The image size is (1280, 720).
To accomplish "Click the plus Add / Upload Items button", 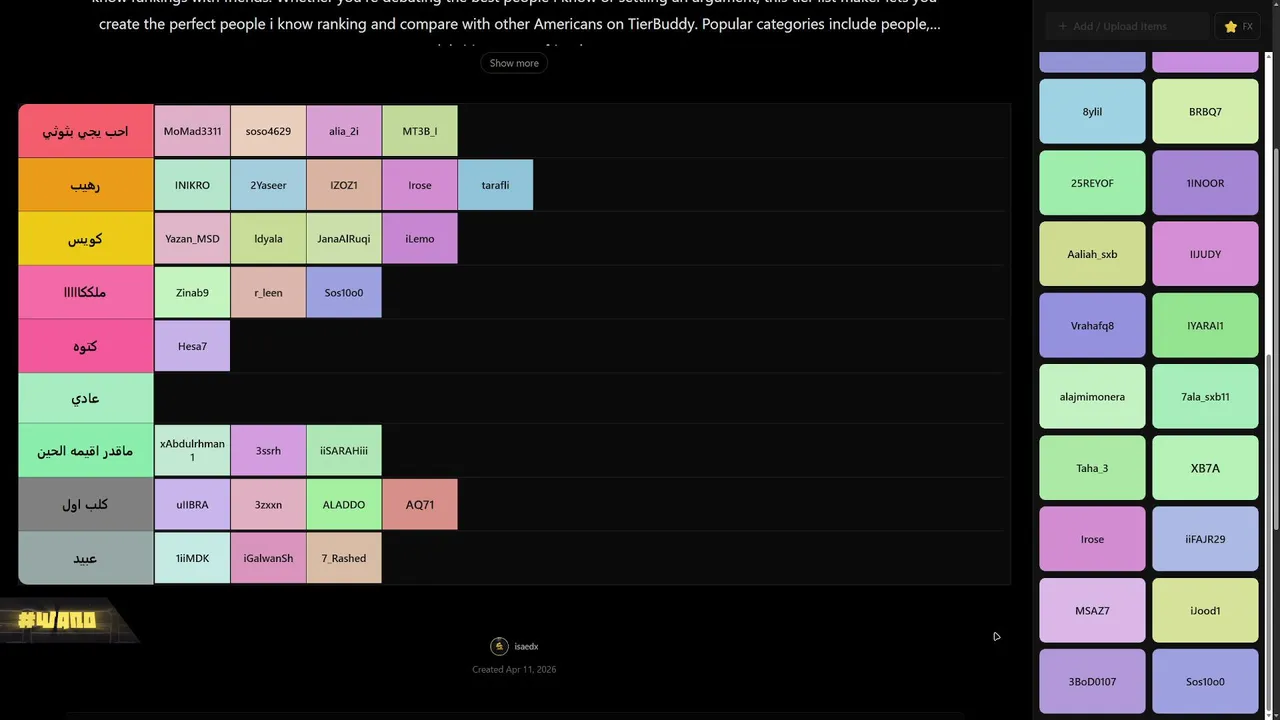I will pyautogui.click(x=1125, y=27).
